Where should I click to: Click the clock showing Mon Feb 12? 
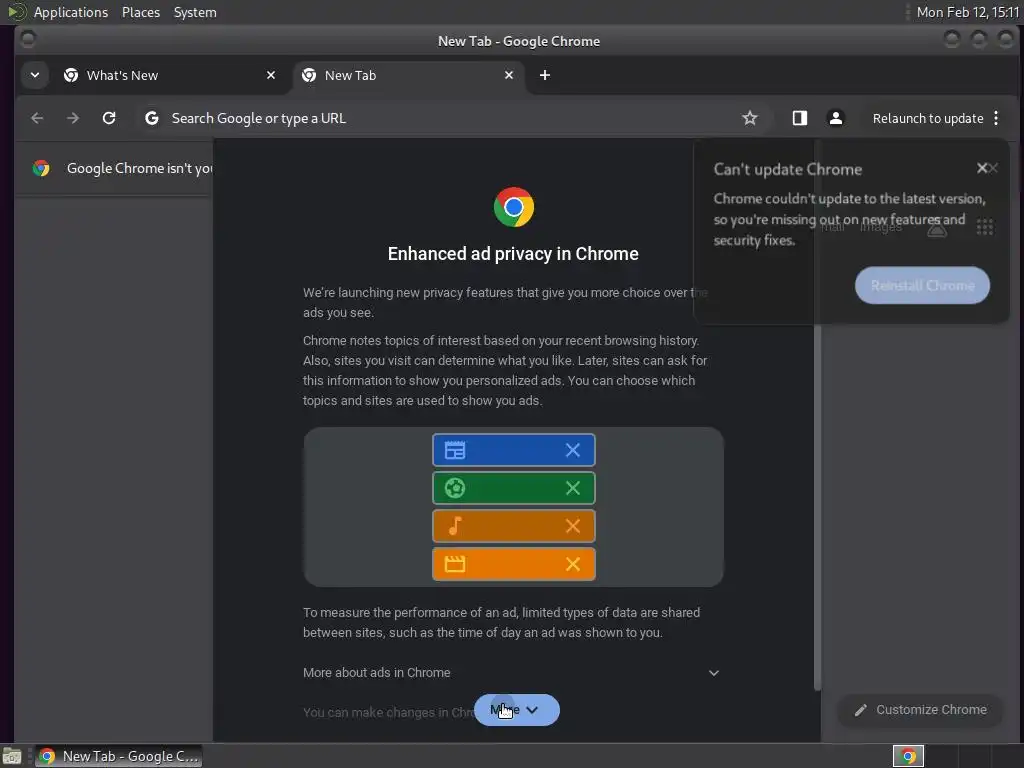[967, 12]
